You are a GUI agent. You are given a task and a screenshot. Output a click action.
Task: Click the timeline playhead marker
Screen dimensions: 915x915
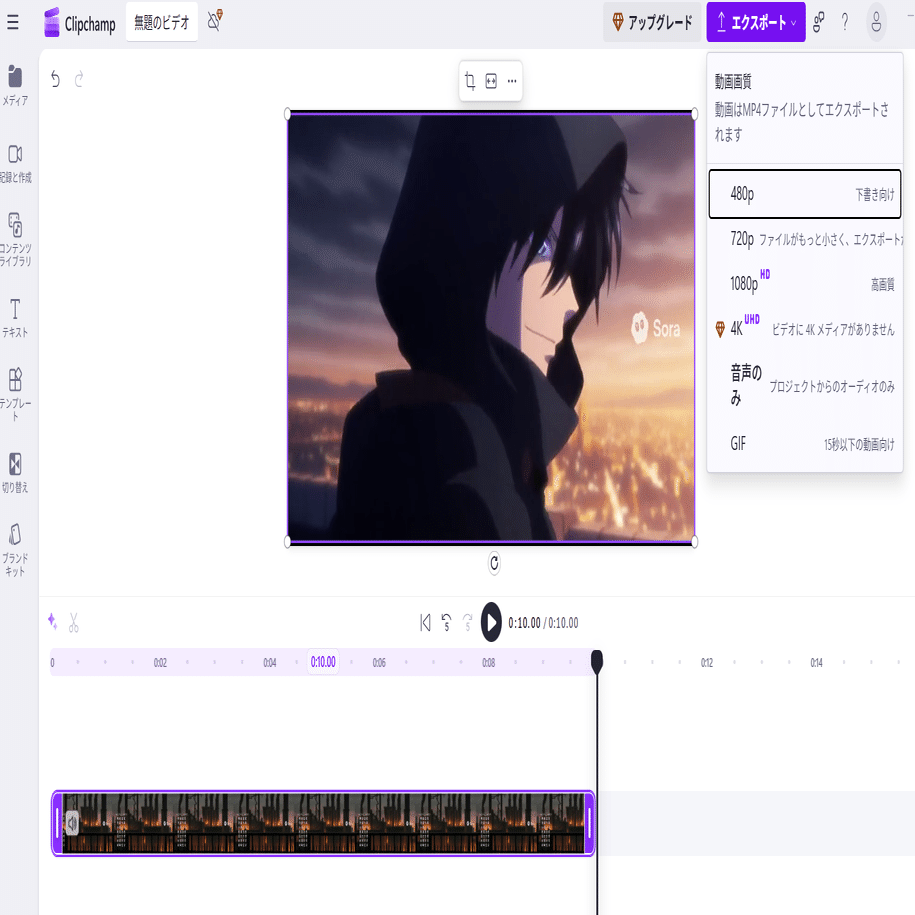point(597,662)
